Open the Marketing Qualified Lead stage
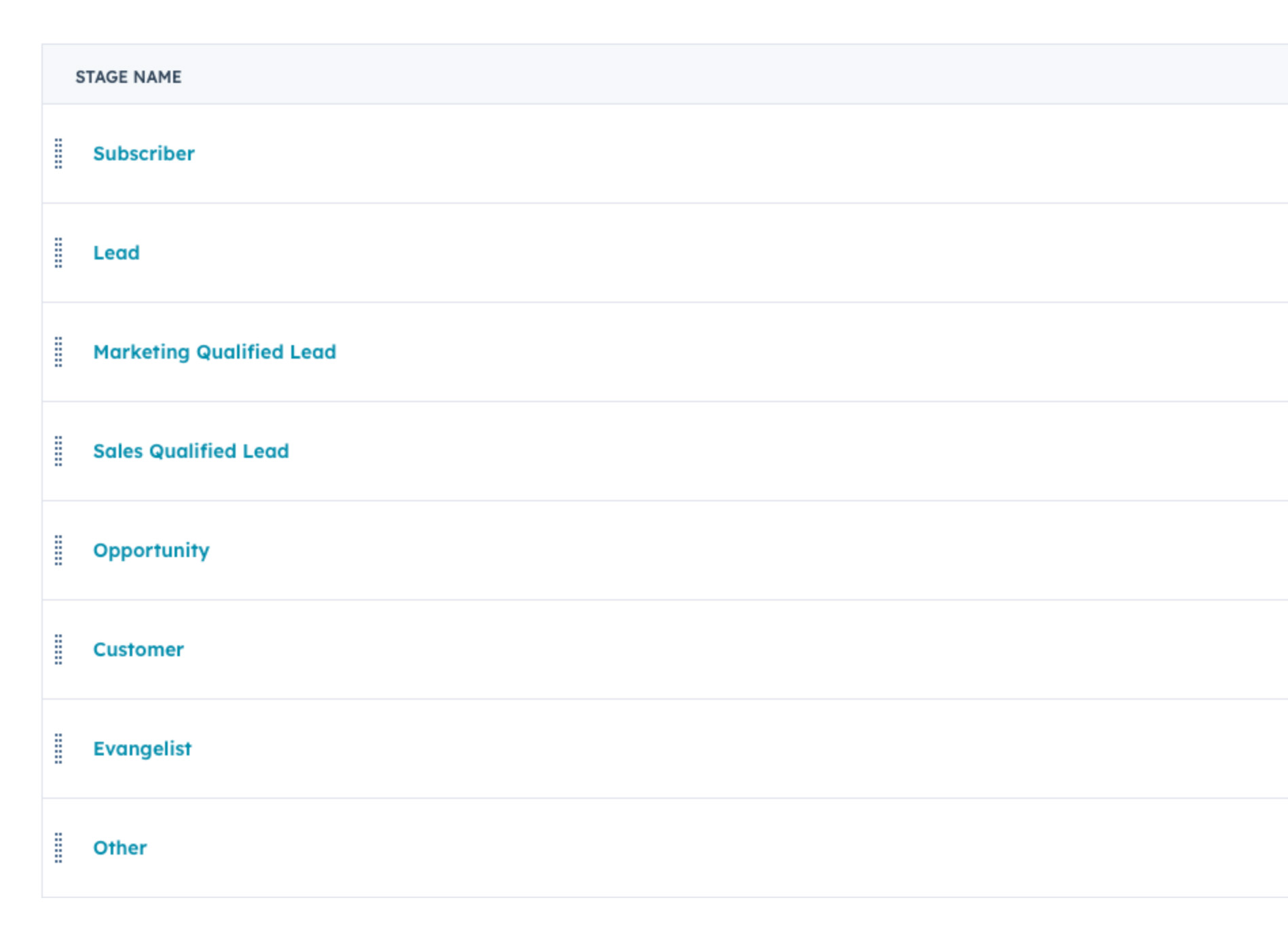The height and width of the screenshot is (930, 1288). [215, 352]
